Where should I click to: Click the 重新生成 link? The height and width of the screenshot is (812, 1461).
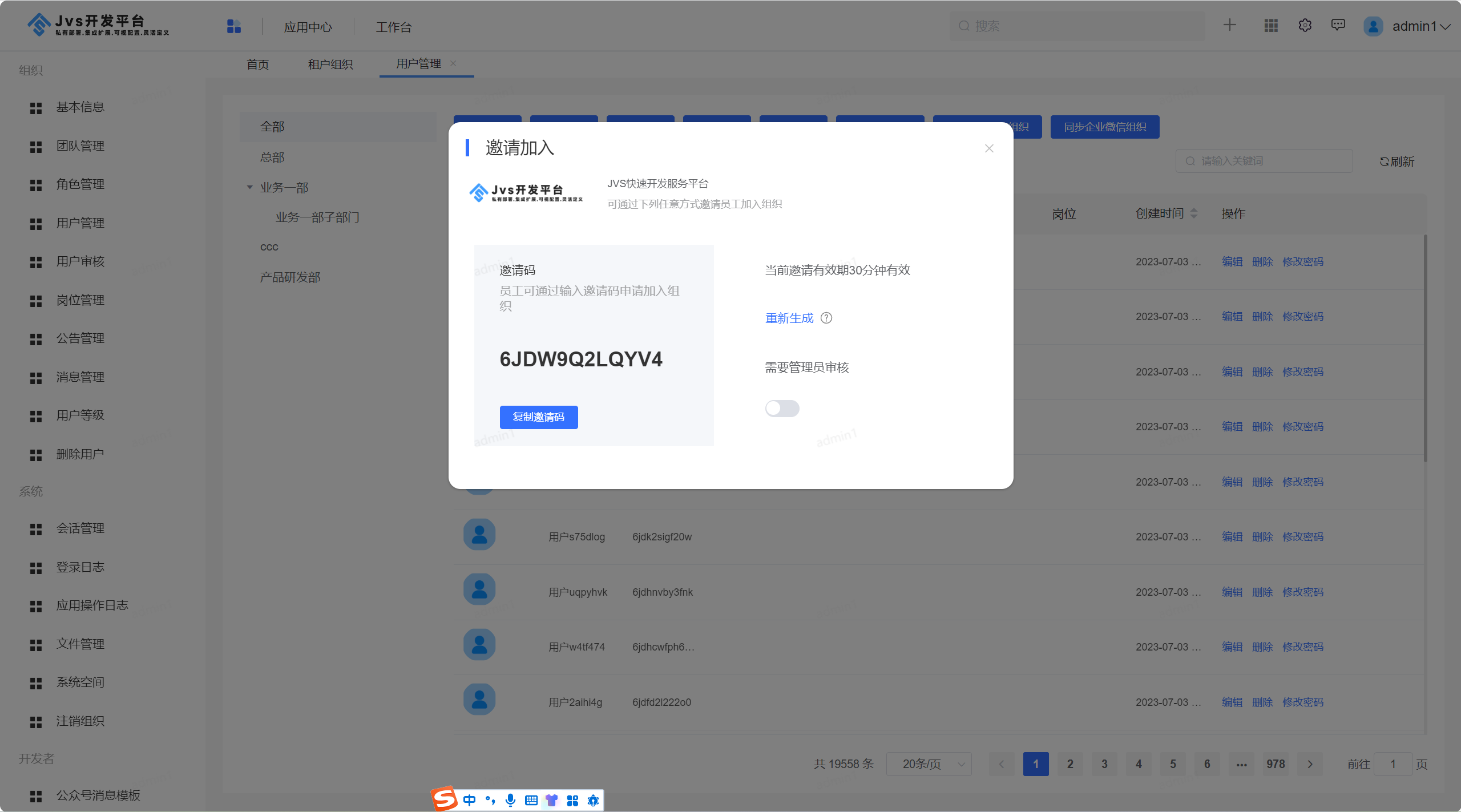tap(789, 318)
